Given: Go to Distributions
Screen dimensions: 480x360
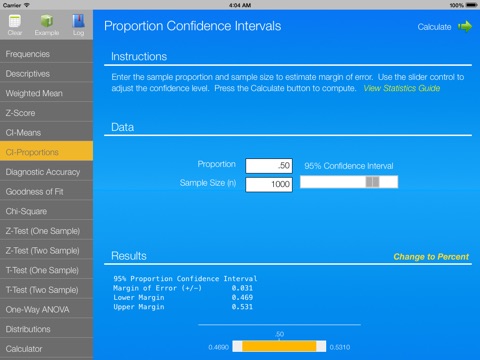Looking at the screenshot, I should coord(46,329).
